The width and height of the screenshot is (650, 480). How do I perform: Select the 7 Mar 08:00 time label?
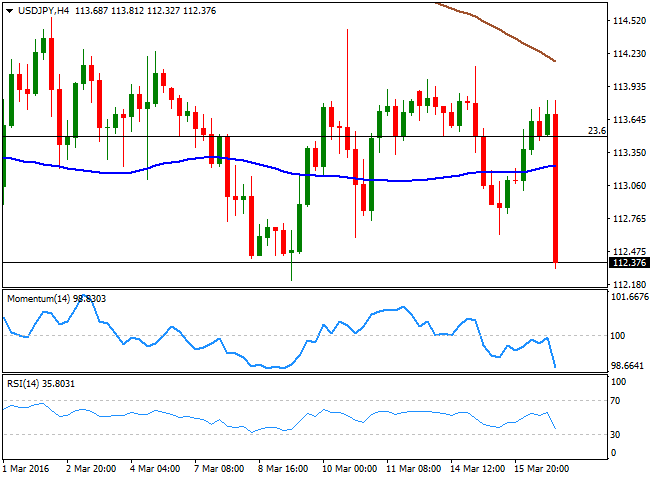(219, 469)
